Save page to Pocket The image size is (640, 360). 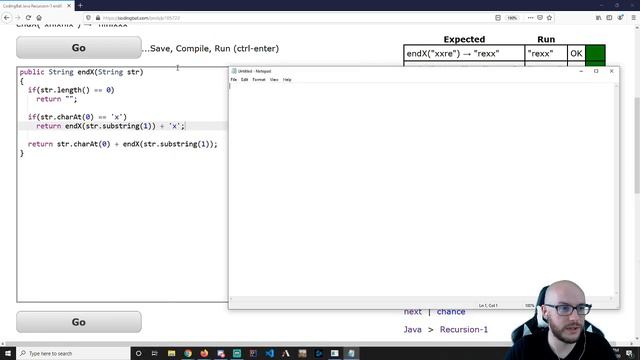point(540,18)
